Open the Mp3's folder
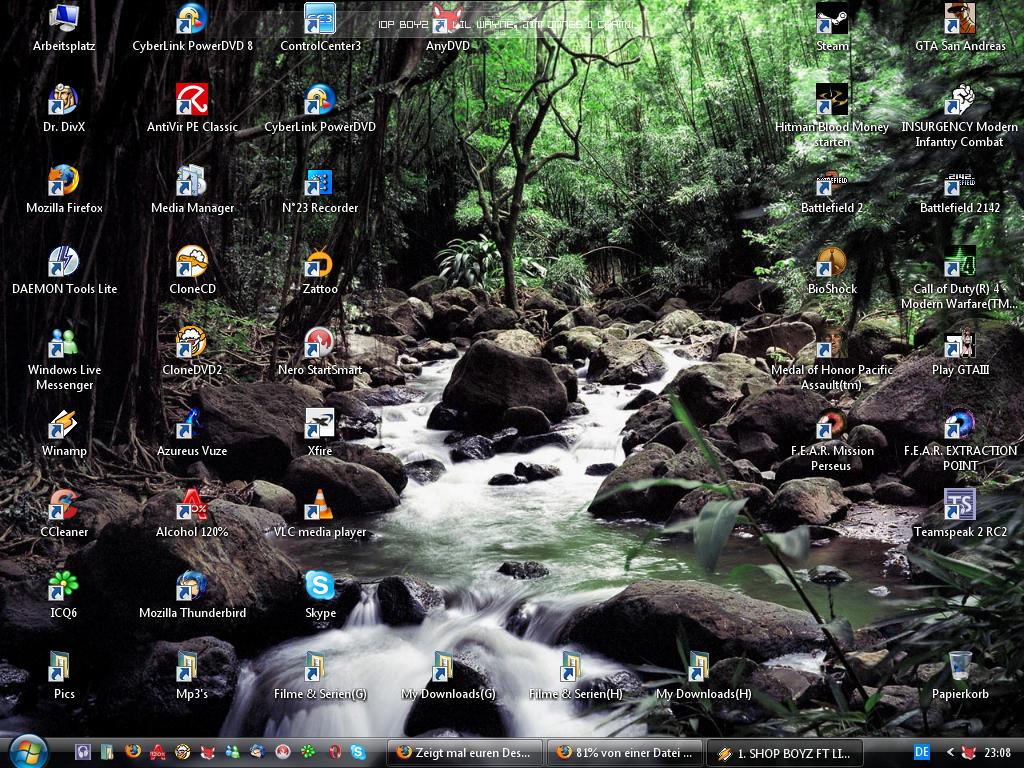This screenshot has height=768, width=1024. 191,668
